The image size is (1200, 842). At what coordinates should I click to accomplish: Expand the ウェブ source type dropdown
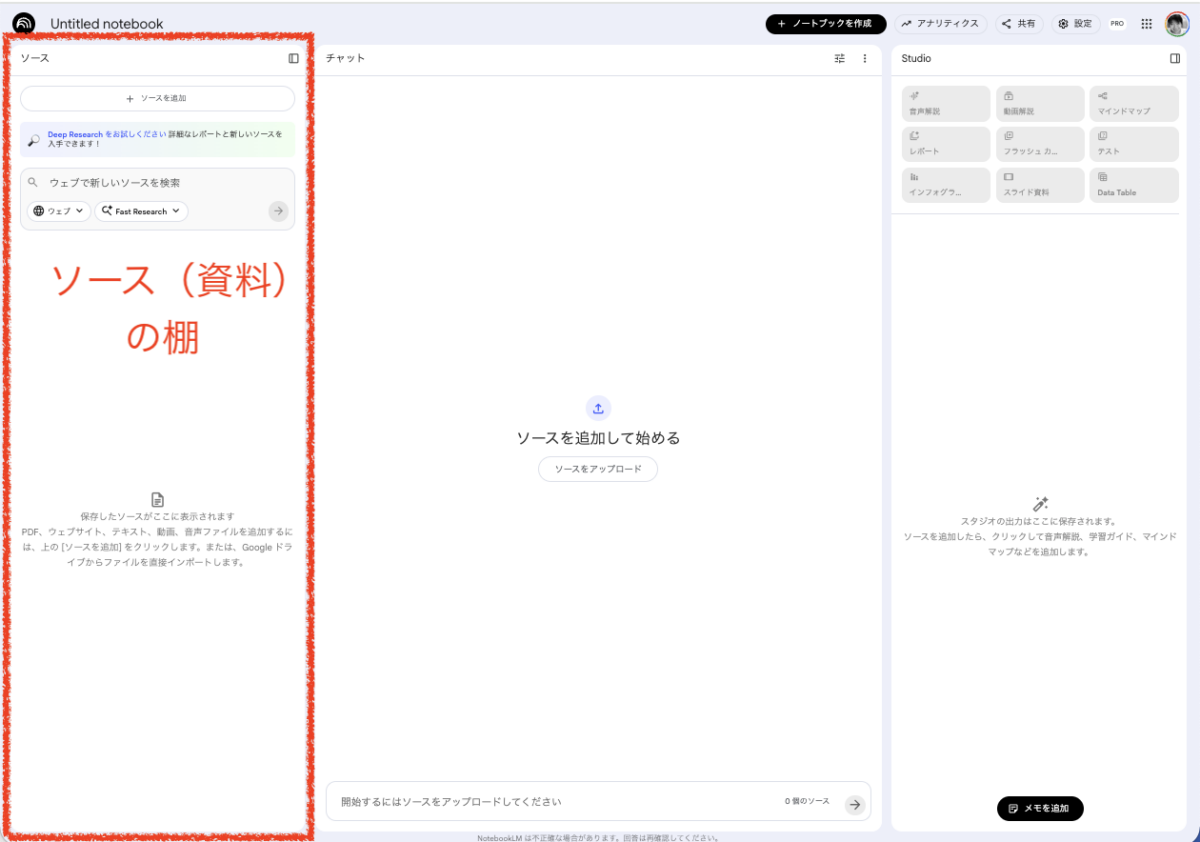pyautogui.click(x=58, y=211)
